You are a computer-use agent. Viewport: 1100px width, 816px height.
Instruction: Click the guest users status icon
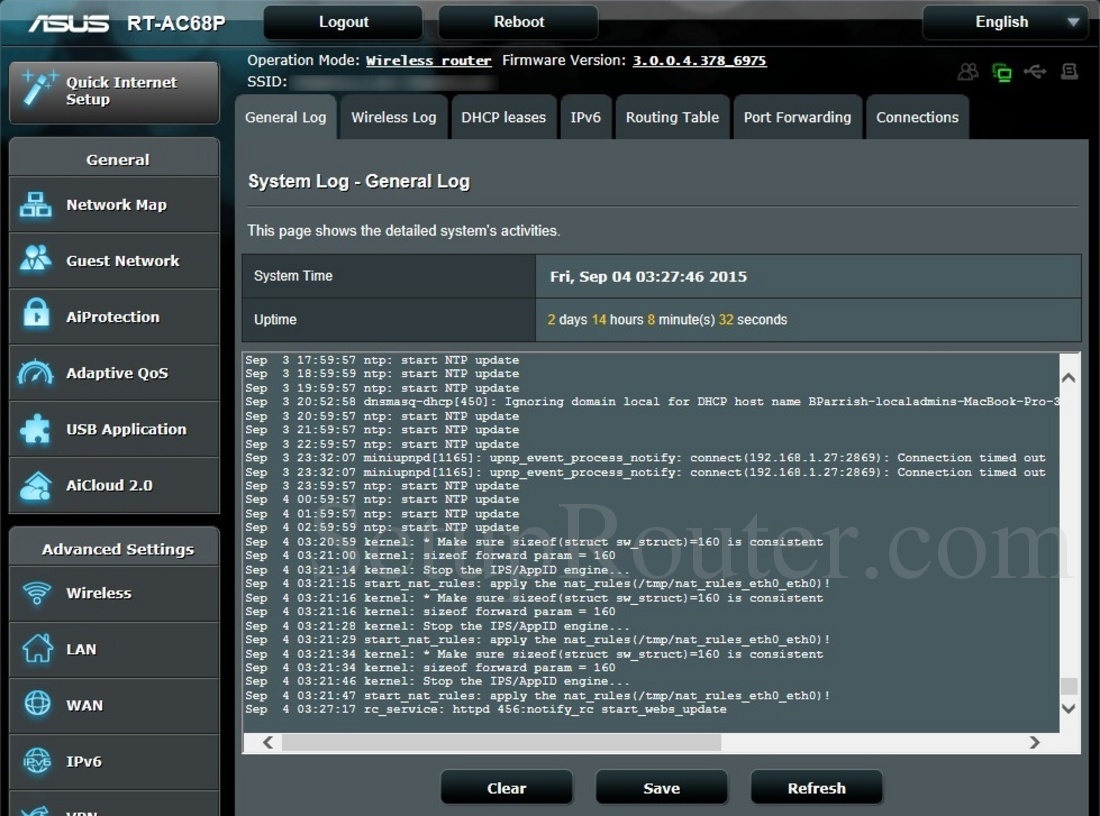tap(968, 72)
